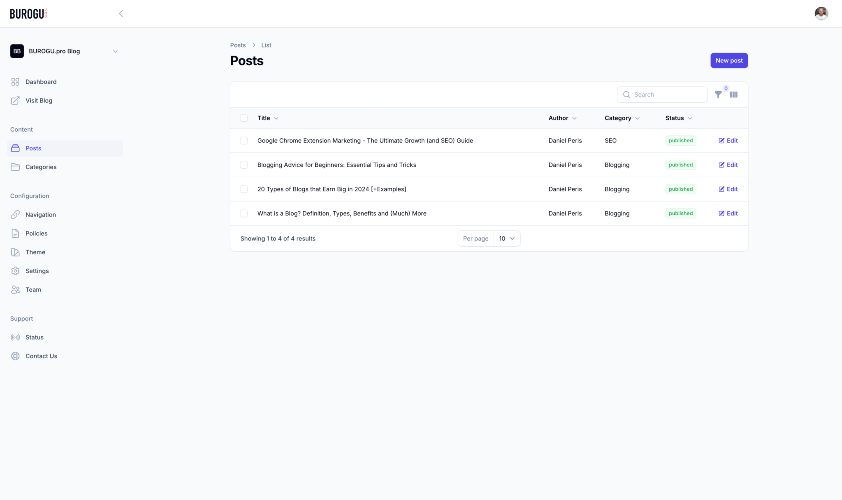
Task: Tick the select-all checkbox in the table header
Action: [244, 118]
